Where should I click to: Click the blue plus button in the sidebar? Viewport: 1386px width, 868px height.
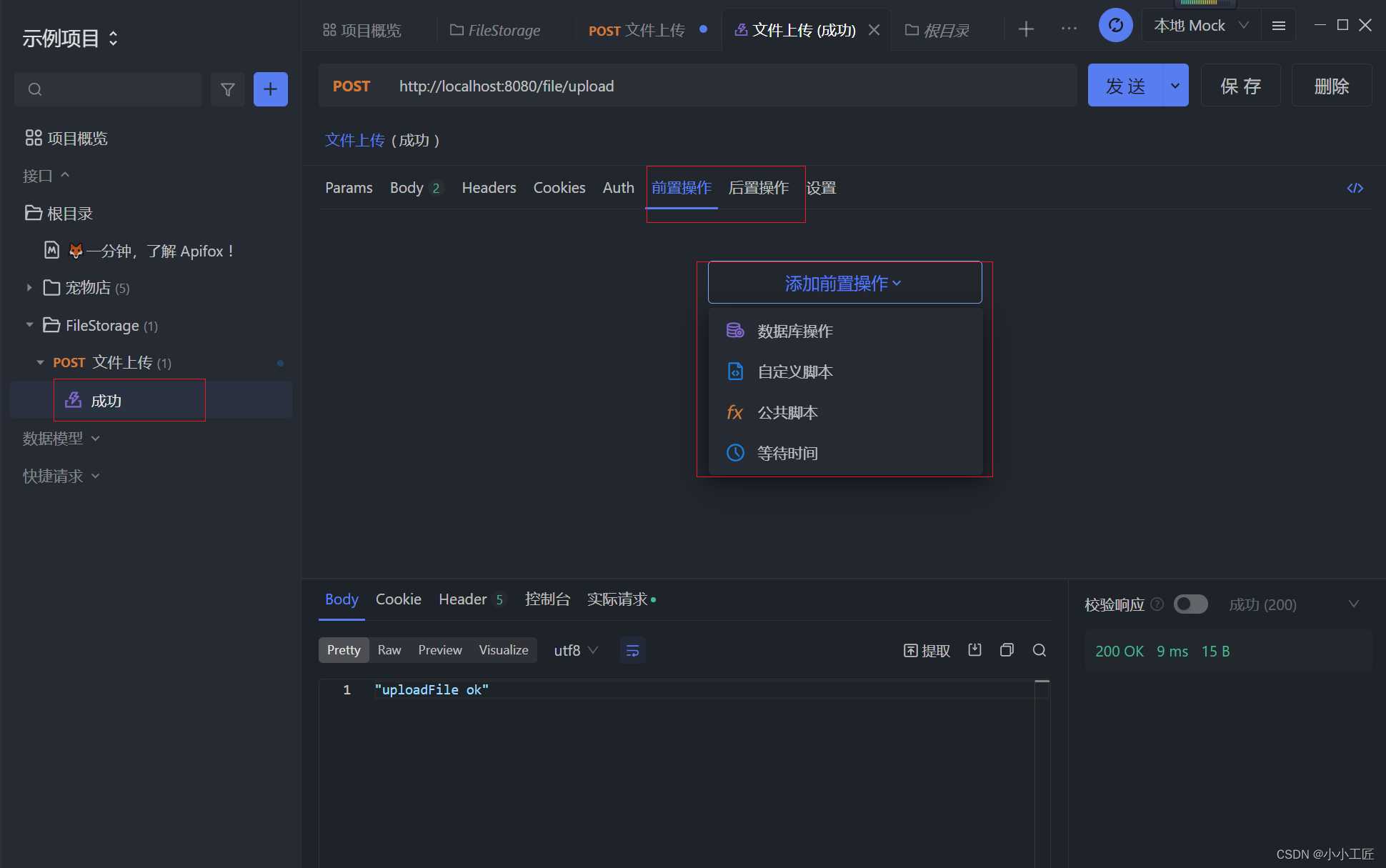tap(270, 89)
